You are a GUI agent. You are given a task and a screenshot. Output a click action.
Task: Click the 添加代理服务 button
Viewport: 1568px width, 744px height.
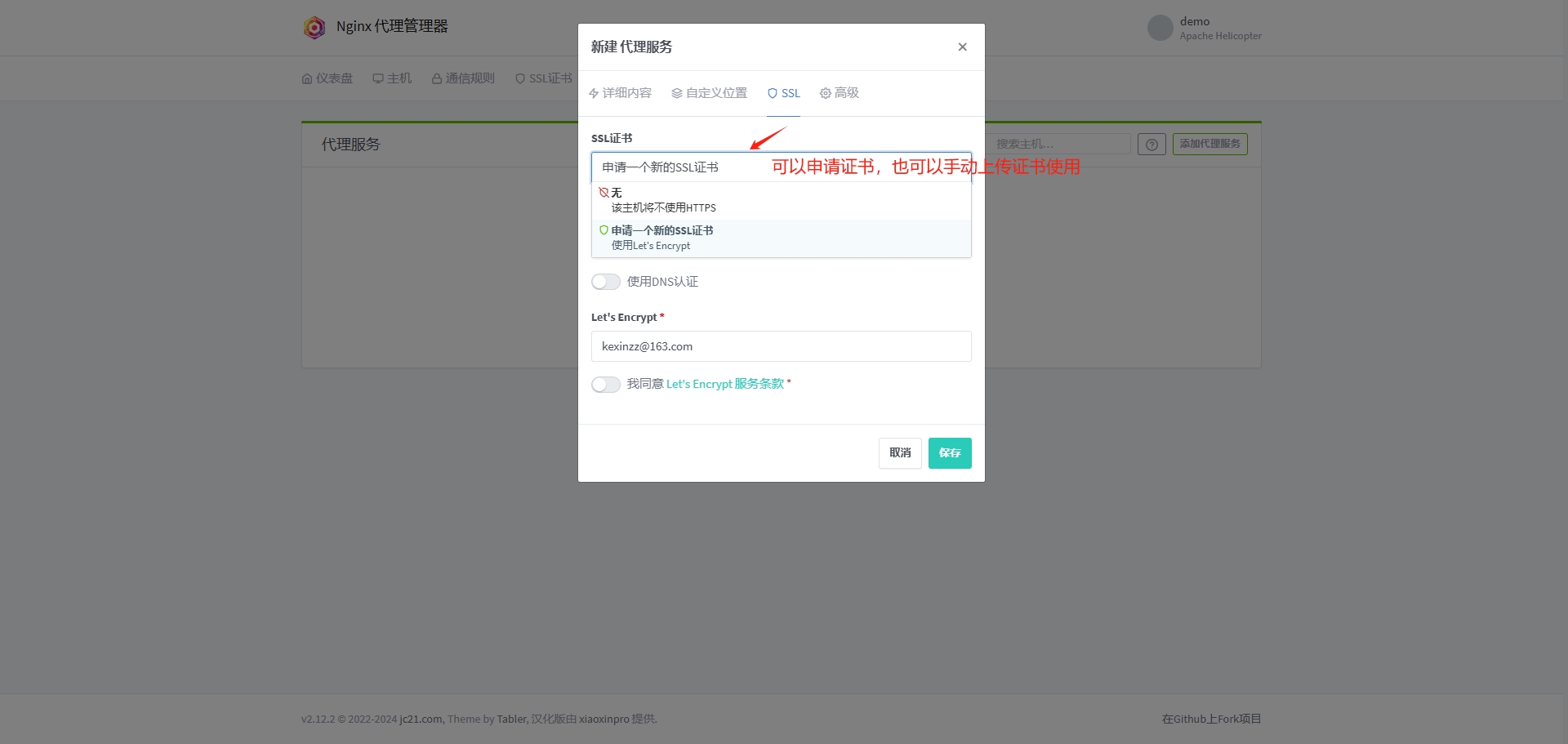tap(1210, 144)
